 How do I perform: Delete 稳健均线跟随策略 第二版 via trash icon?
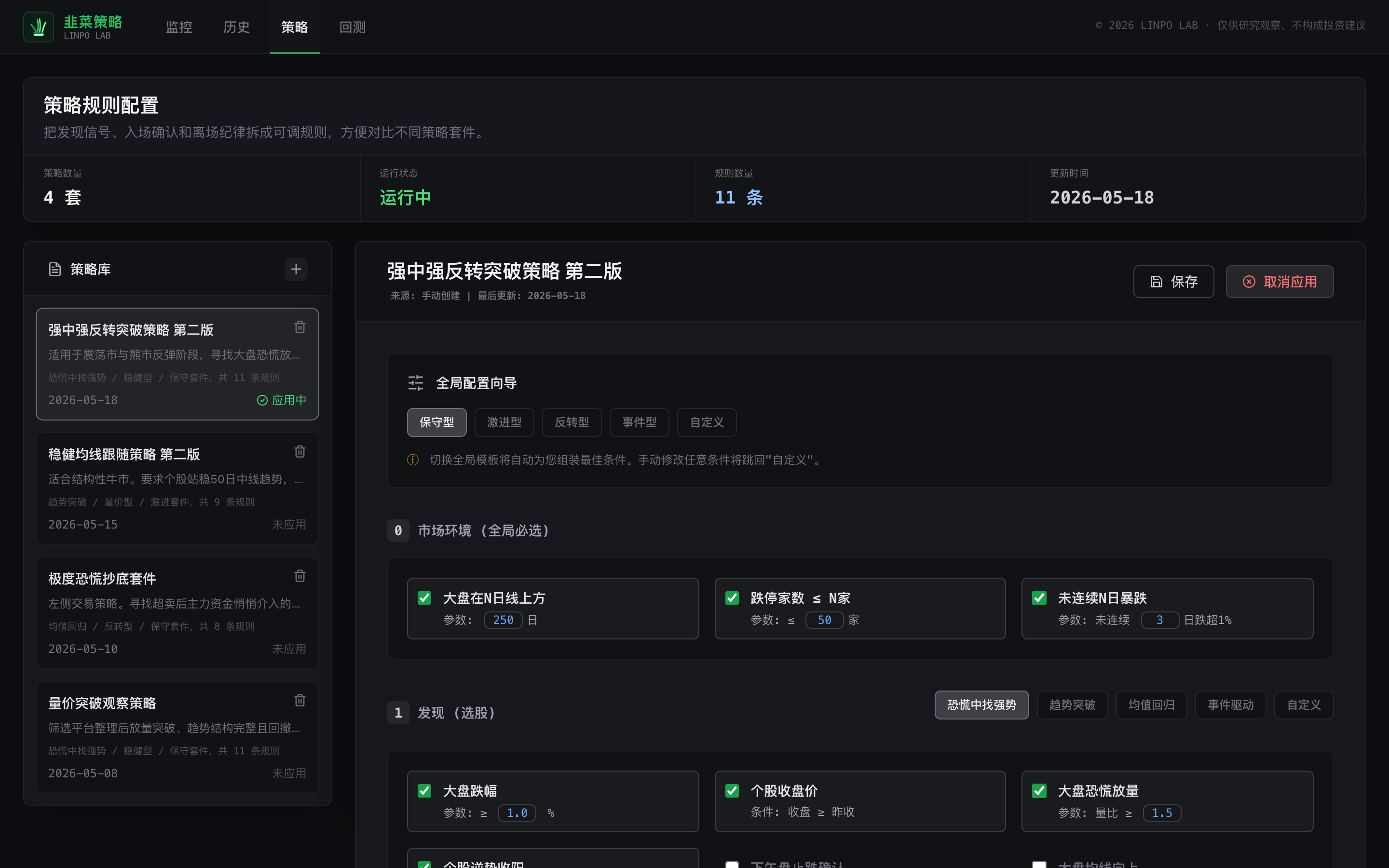(x=300, y=452)
